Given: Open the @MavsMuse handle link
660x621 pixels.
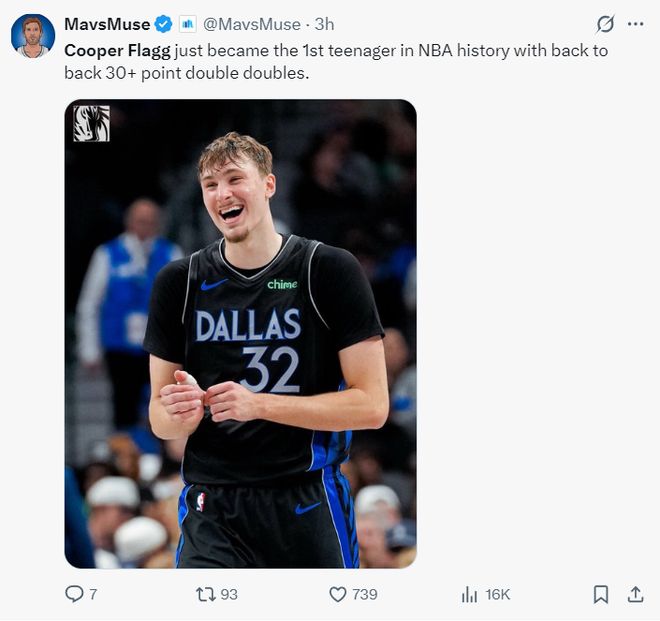Looking at the screenshot, I should [251, 24].
